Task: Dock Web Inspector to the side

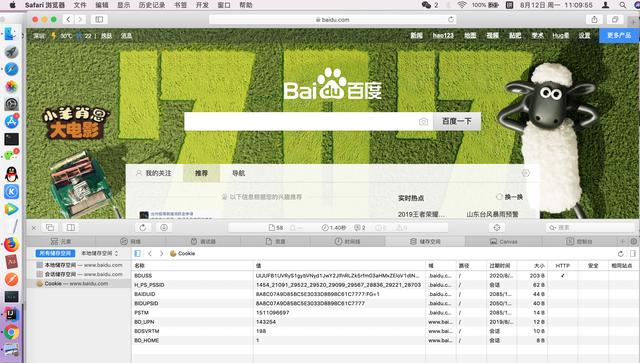Action: [71, 227]
